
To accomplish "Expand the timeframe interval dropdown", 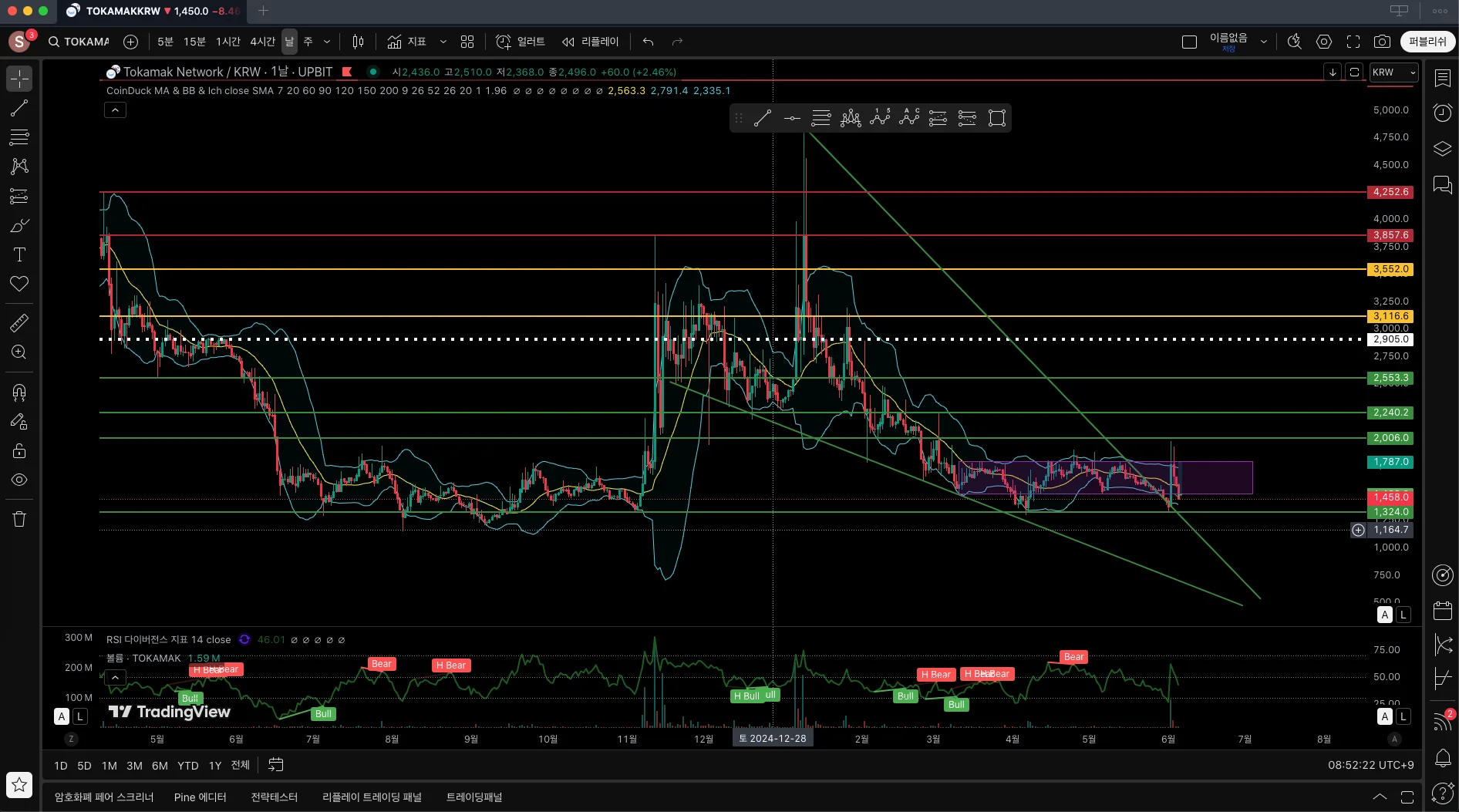I will coord(327,42).
